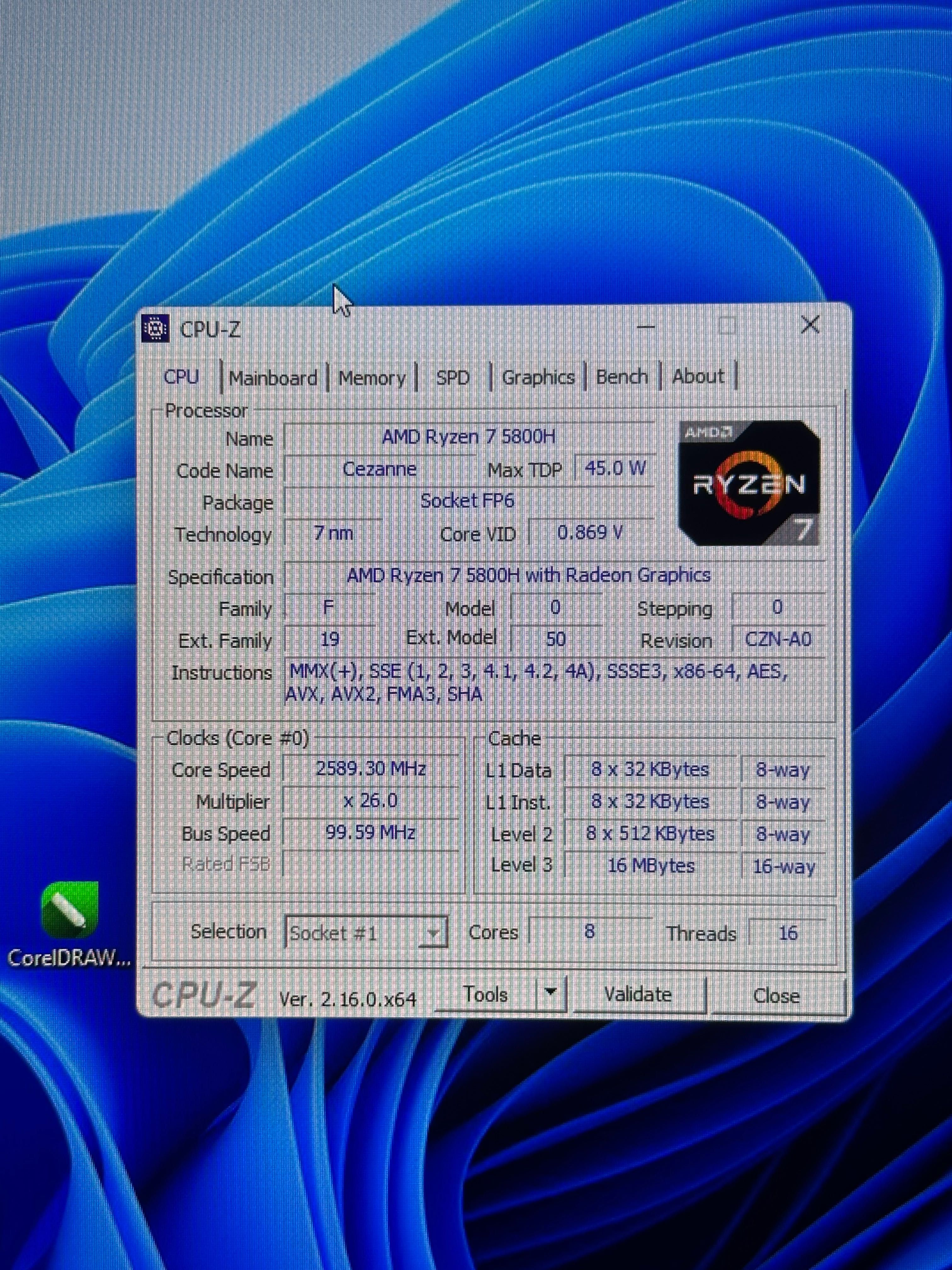Click the CPU-Z logo text at bottom left
This screenshot has width=952, height=1270.
pos(204,995)
